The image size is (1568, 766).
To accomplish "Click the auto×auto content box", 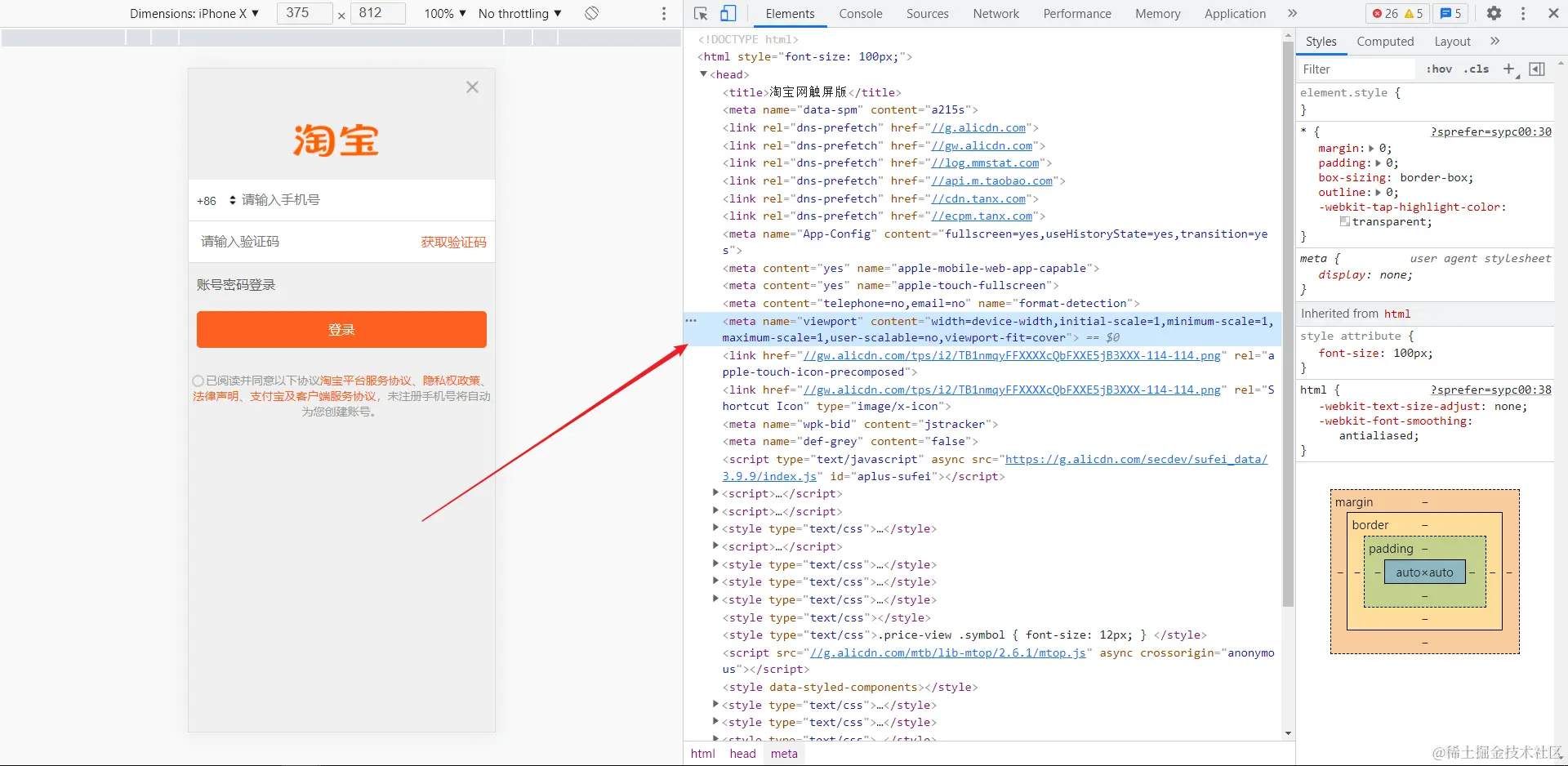I will pos(1424,572).
